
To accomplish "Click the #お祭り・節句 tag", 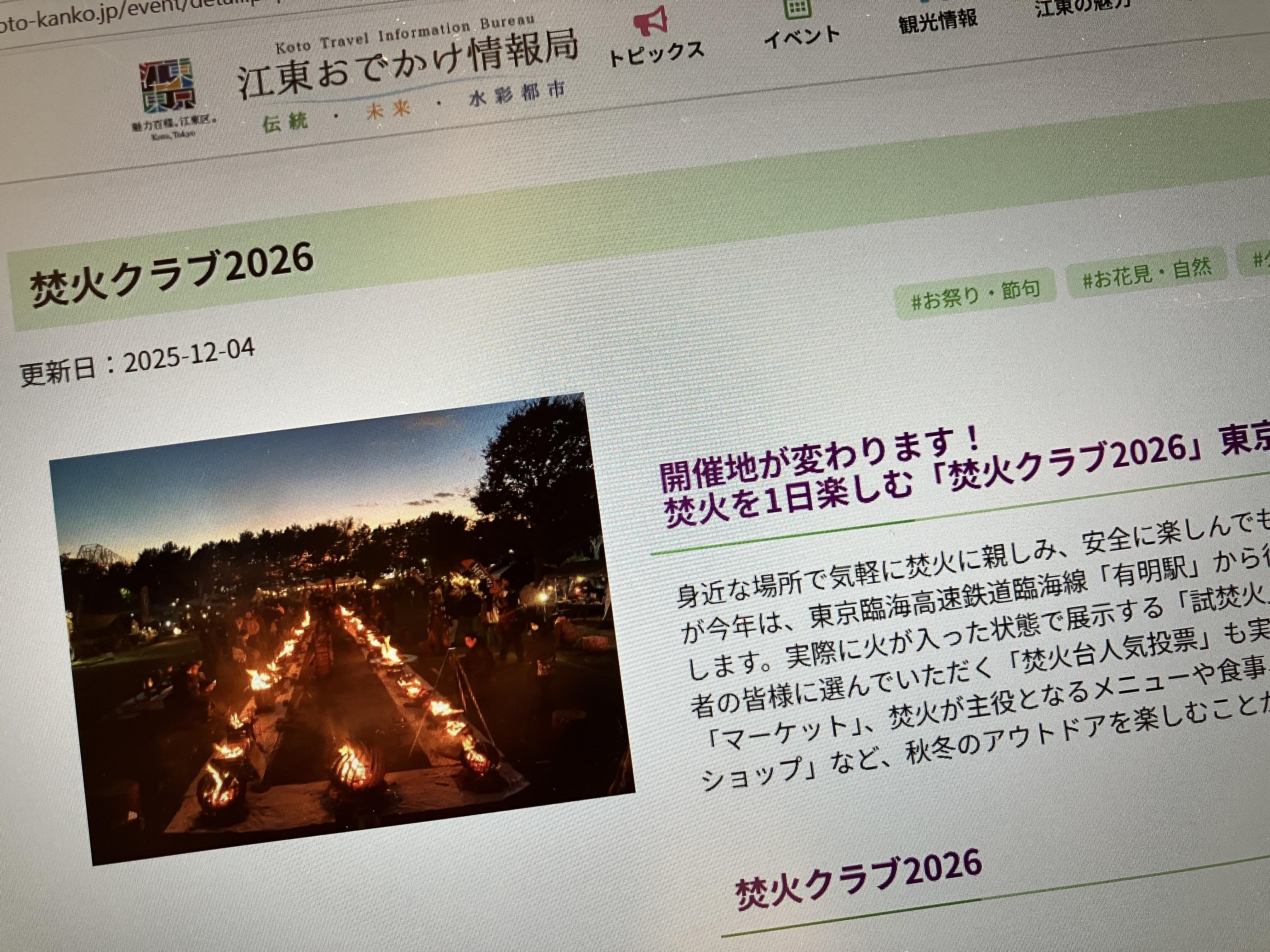I will pyautogui.click(x=975, y=294).
